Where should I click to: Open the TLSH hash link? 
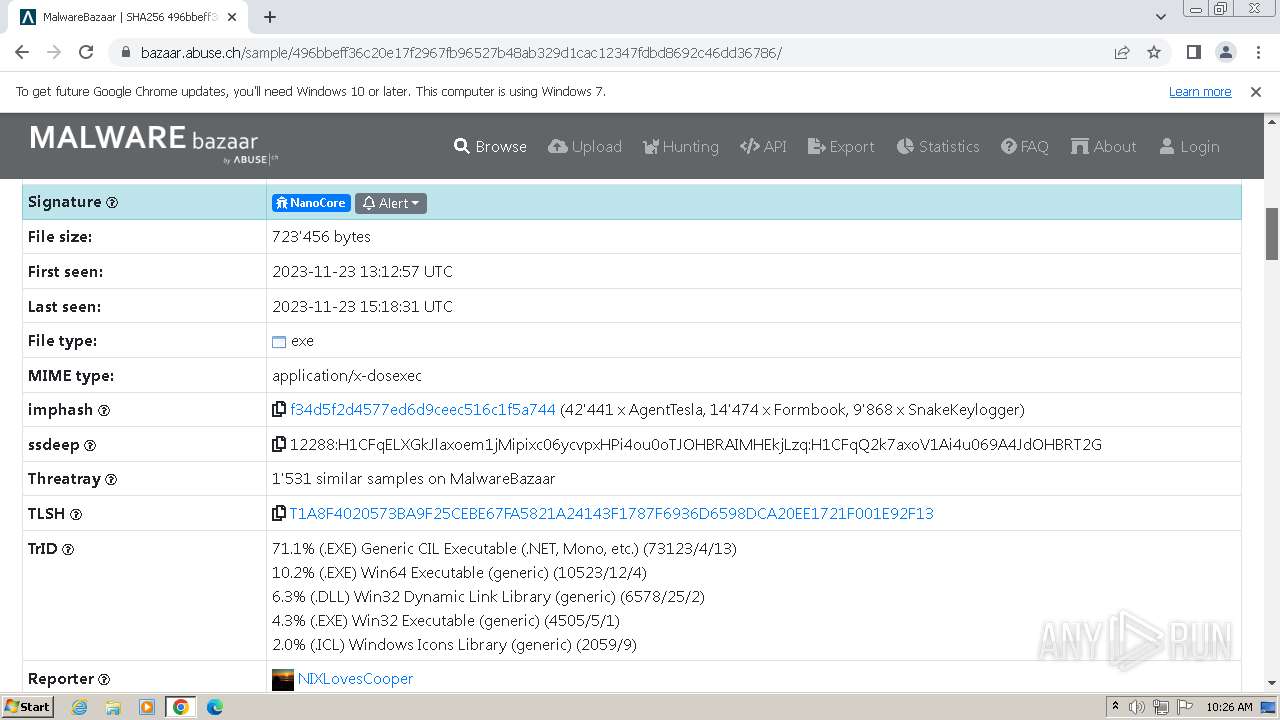click(611, 513)
